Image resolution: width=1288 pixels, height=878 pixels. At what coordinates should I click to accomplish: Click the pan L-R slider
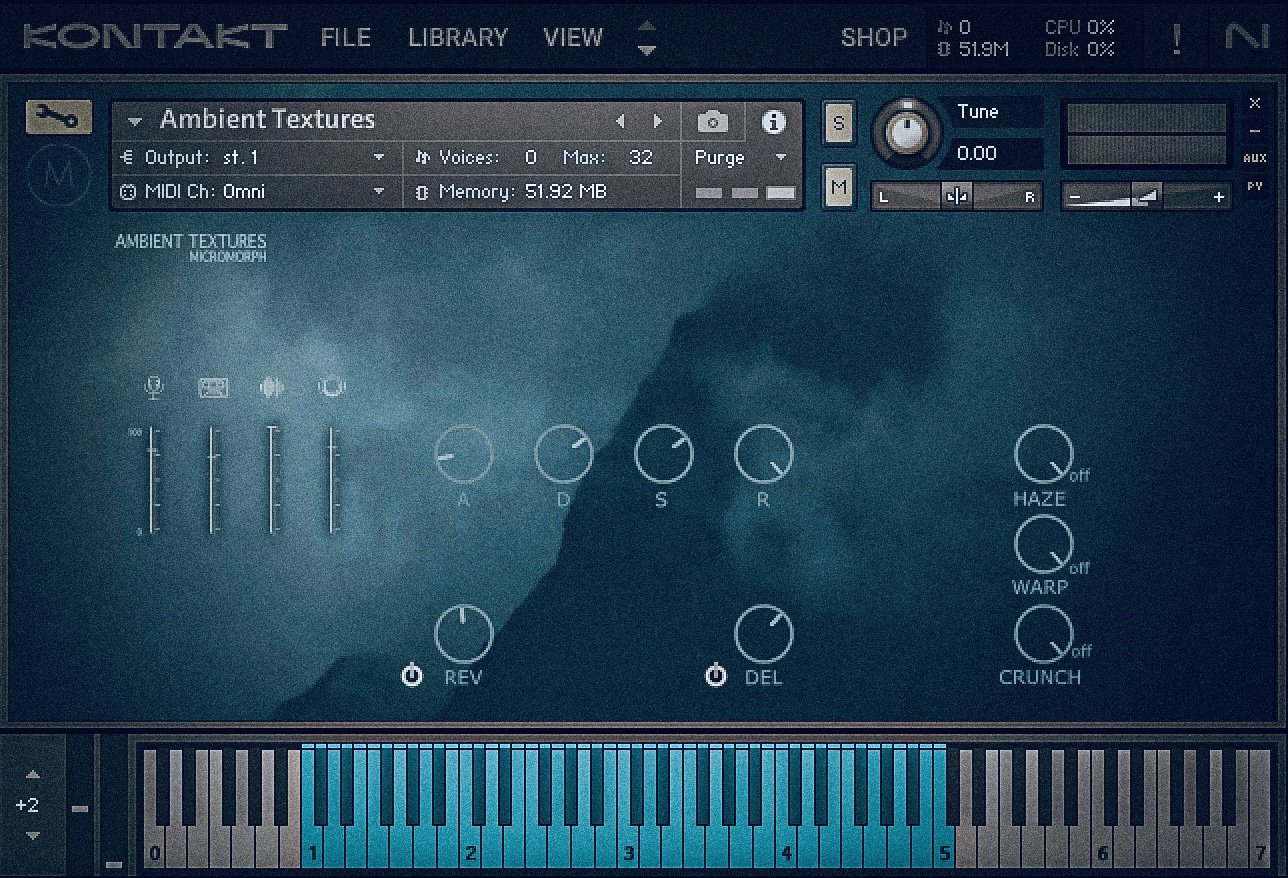[956, 197]
